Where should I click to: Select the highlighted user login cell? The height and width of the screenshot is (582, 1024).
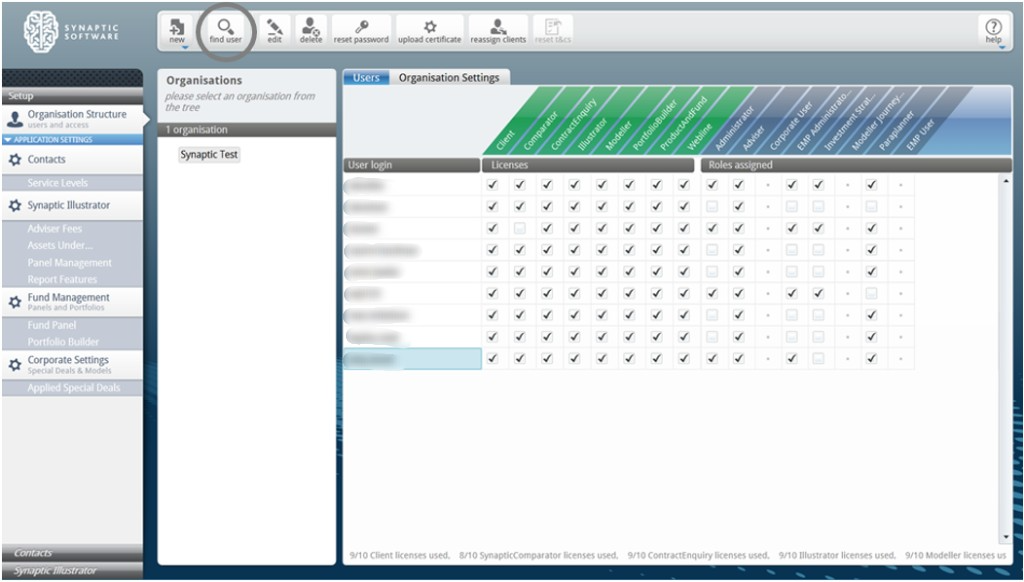point(412,359)
